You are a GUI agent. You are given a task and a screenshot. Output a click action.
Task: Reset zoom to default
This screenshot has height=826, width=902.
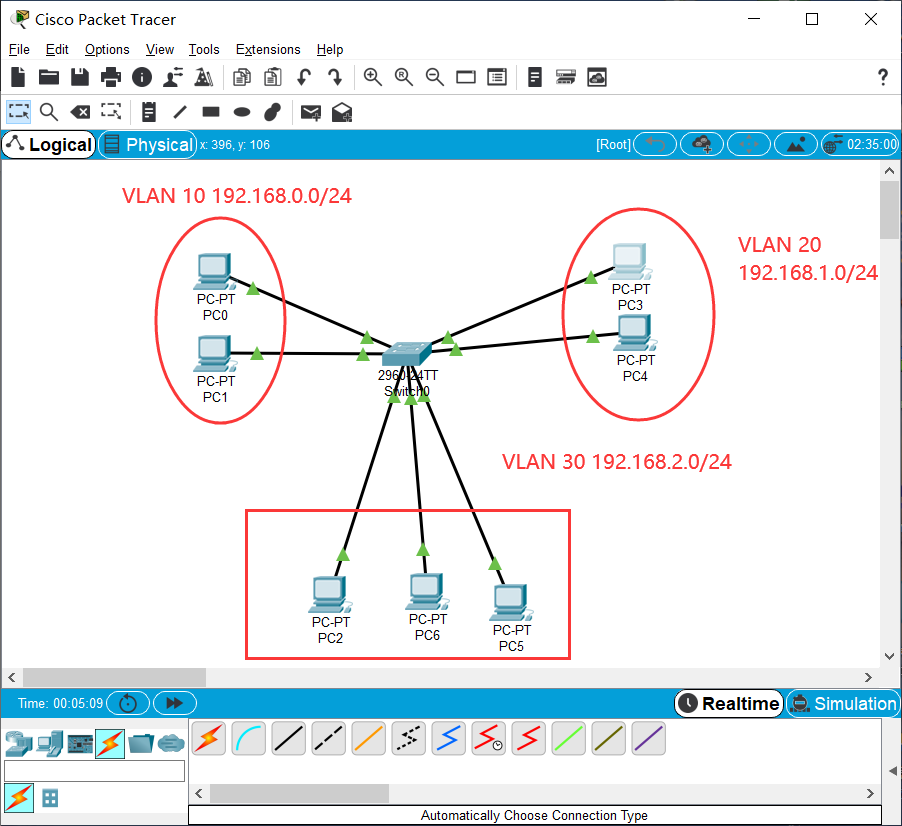404,77
